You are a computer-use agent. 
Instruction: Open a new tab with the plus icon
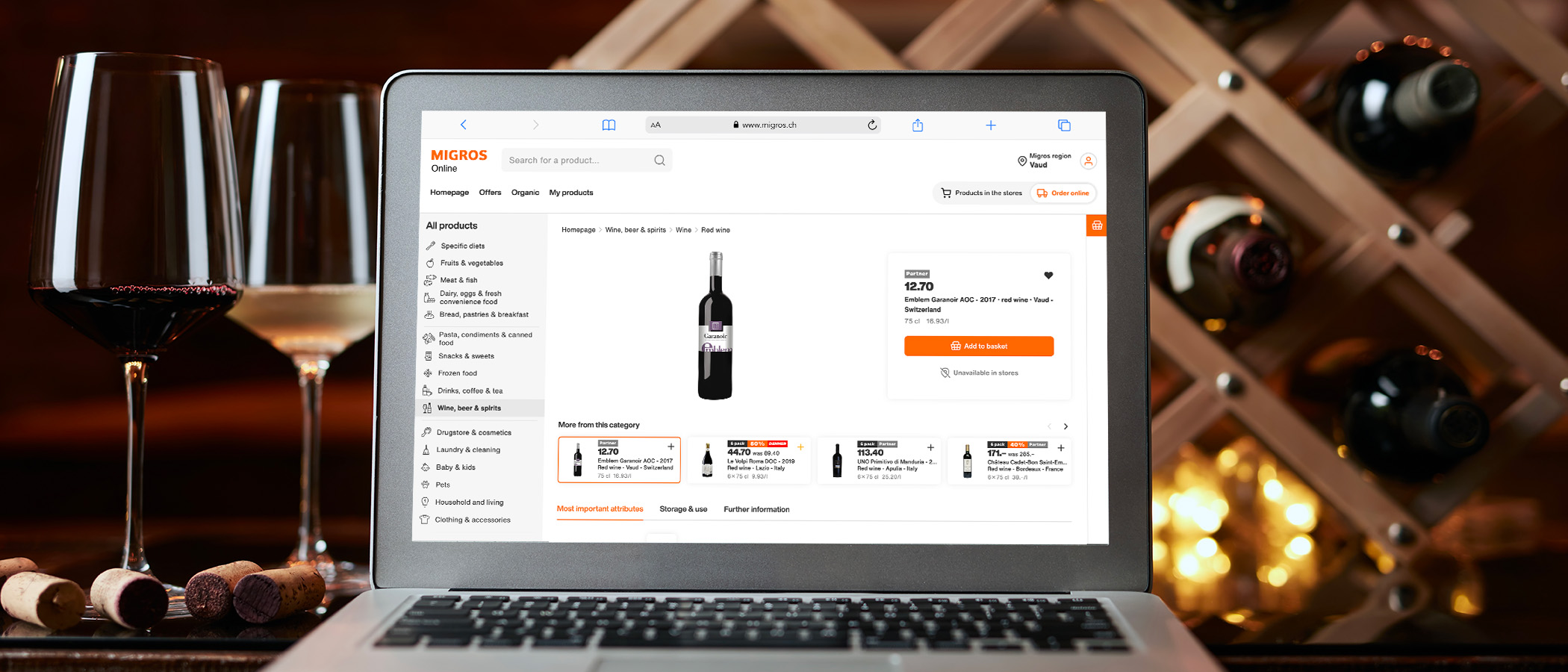[x=991, y=125]
